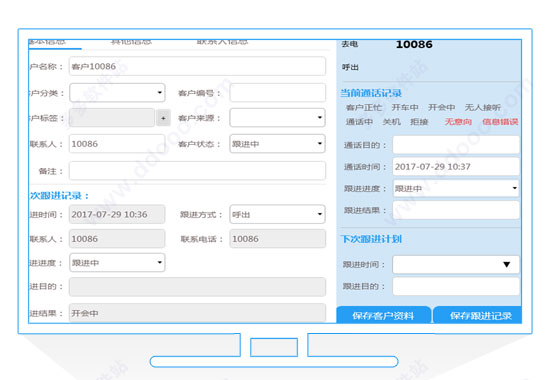The height and width of the screenshot is (380, 547).
Task: Click 联系人 field beside 客户状态
Action: tap(117, 144)
